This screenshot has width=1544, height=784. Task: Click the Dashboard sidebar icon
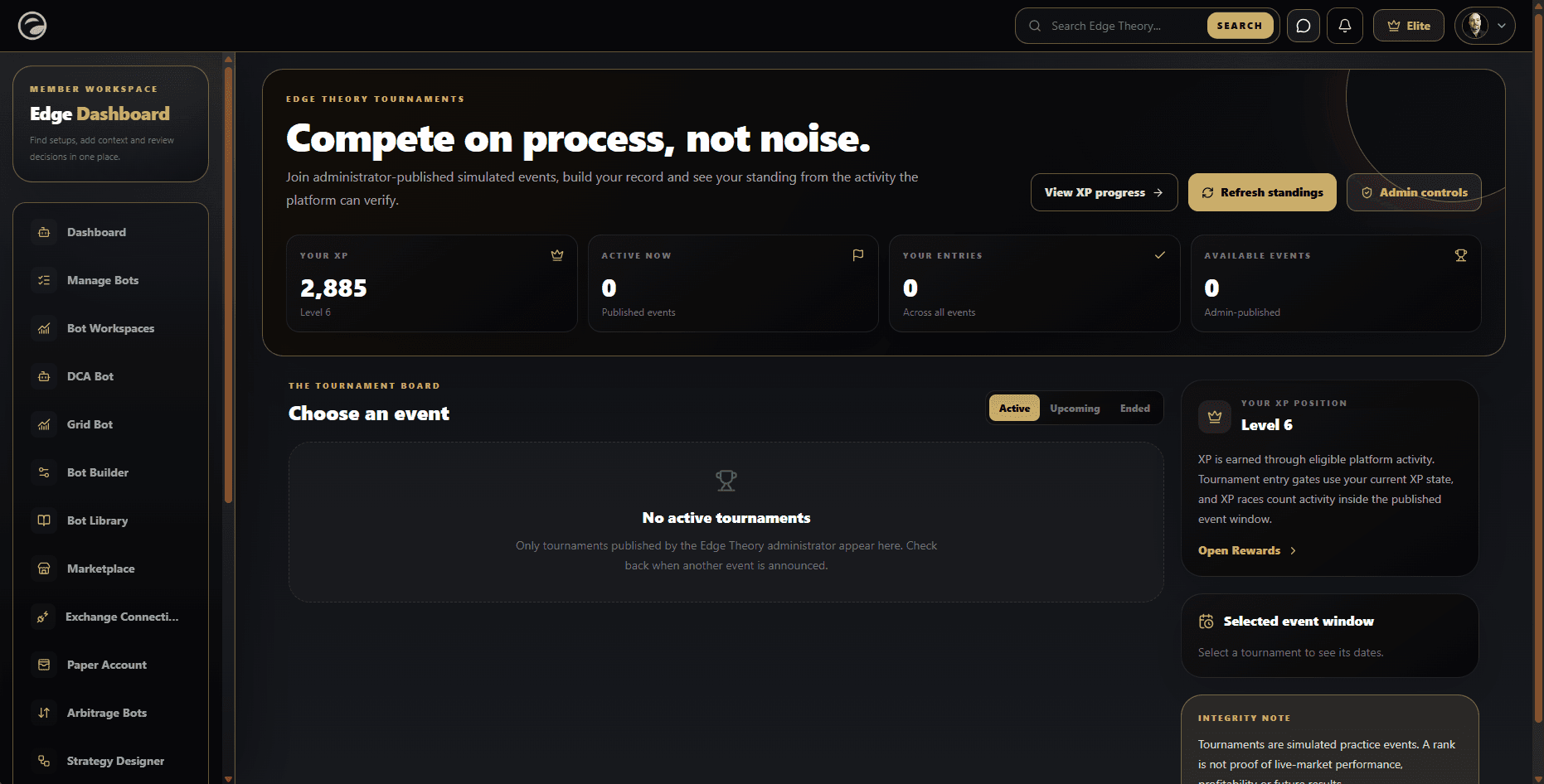[44, 232]
